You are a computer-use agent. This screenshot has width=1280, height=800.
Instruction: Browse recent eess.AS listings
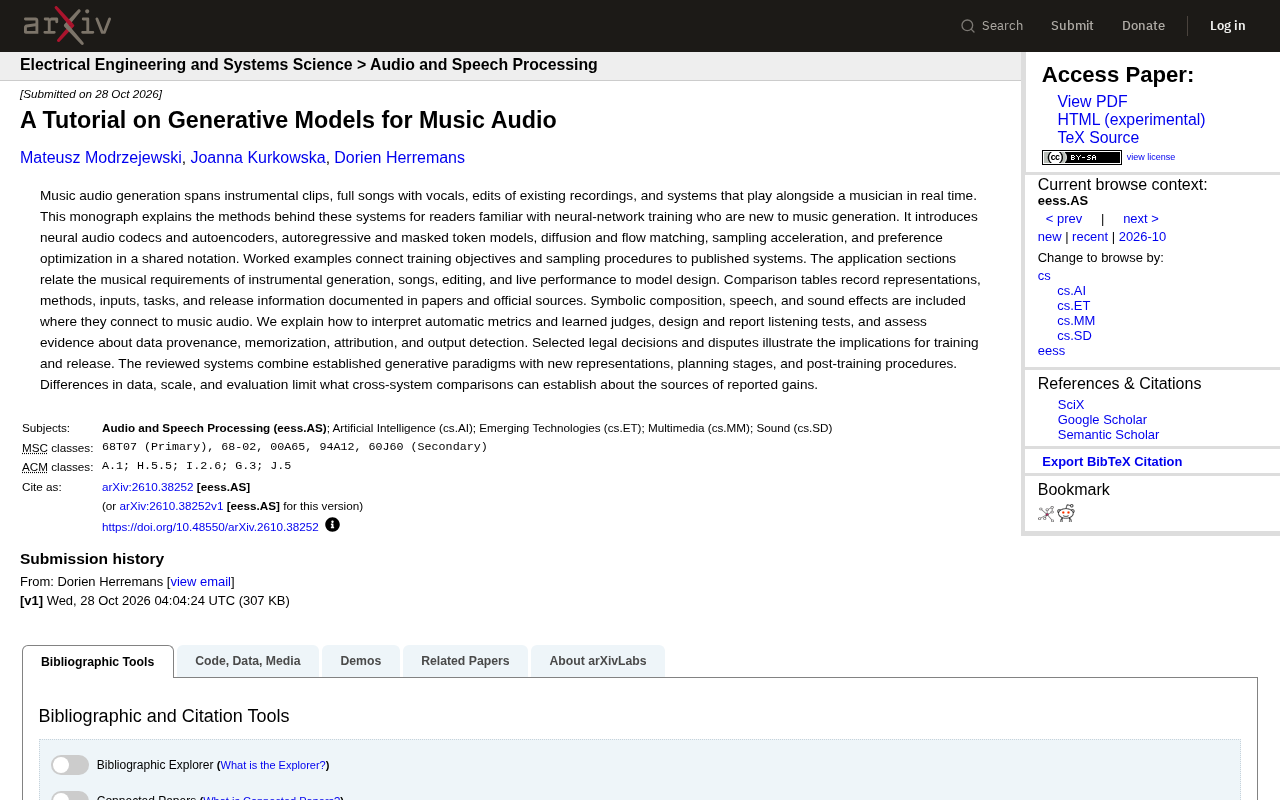tap(1090, 237)
